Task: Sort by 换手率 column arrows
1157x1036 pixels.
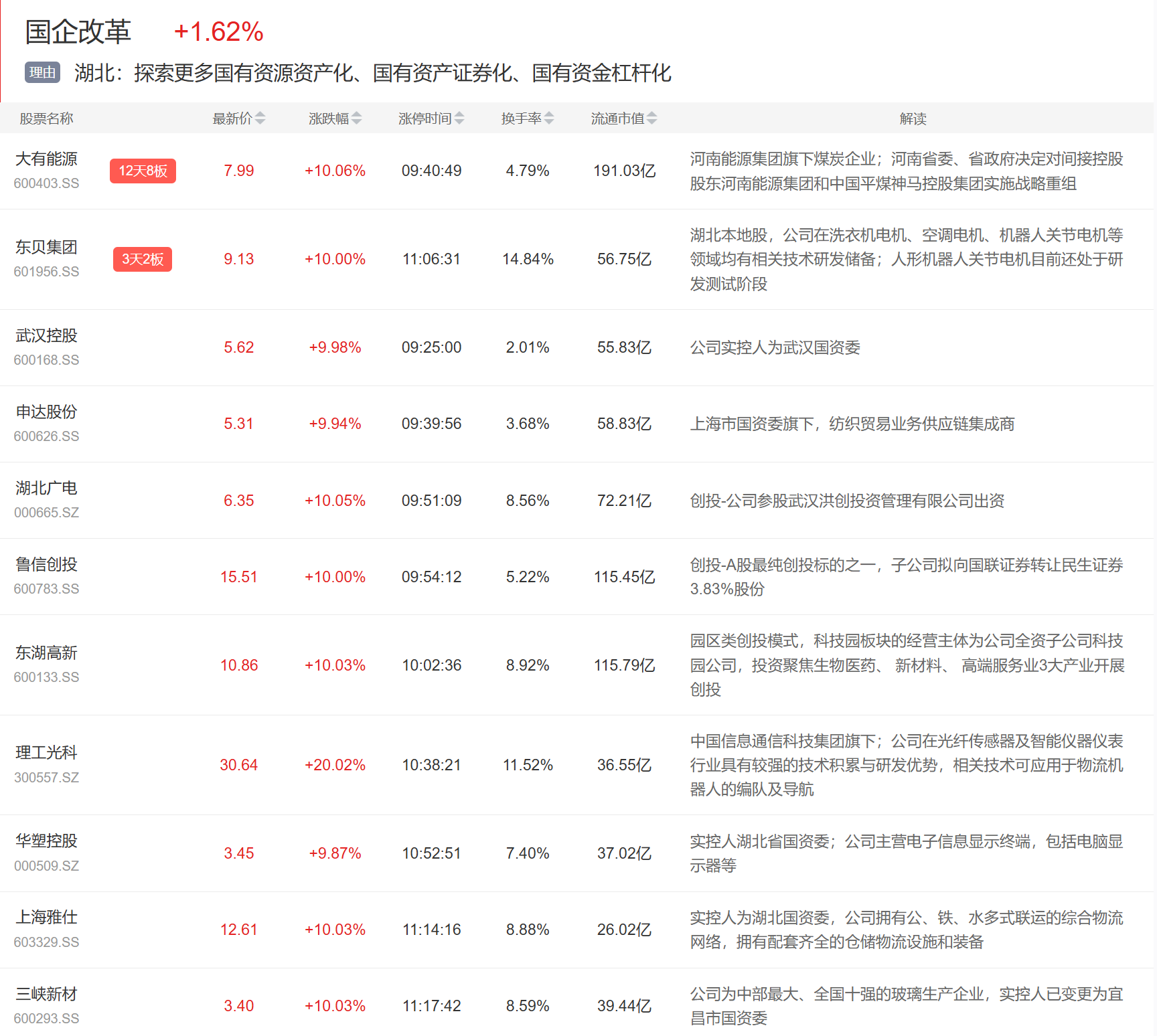Action: (x=549, y=118)
